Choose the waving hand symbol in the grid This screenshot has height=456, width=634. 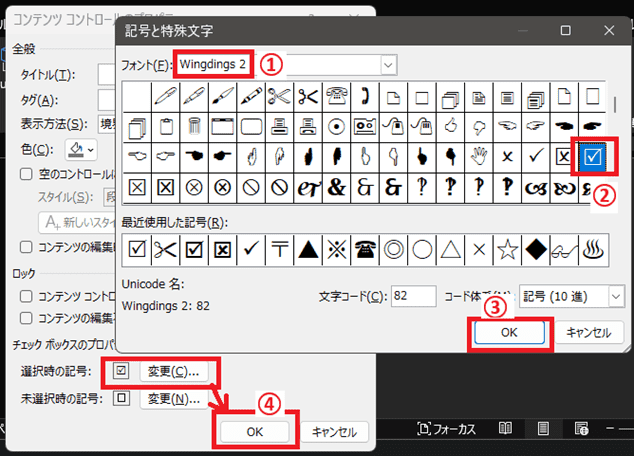[x=481, y=156]
